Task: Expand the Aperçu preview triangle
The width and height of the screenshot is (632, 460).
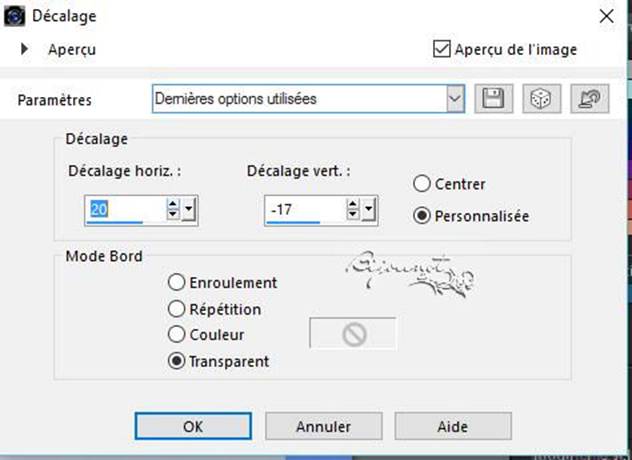Action: click(25, 49)
